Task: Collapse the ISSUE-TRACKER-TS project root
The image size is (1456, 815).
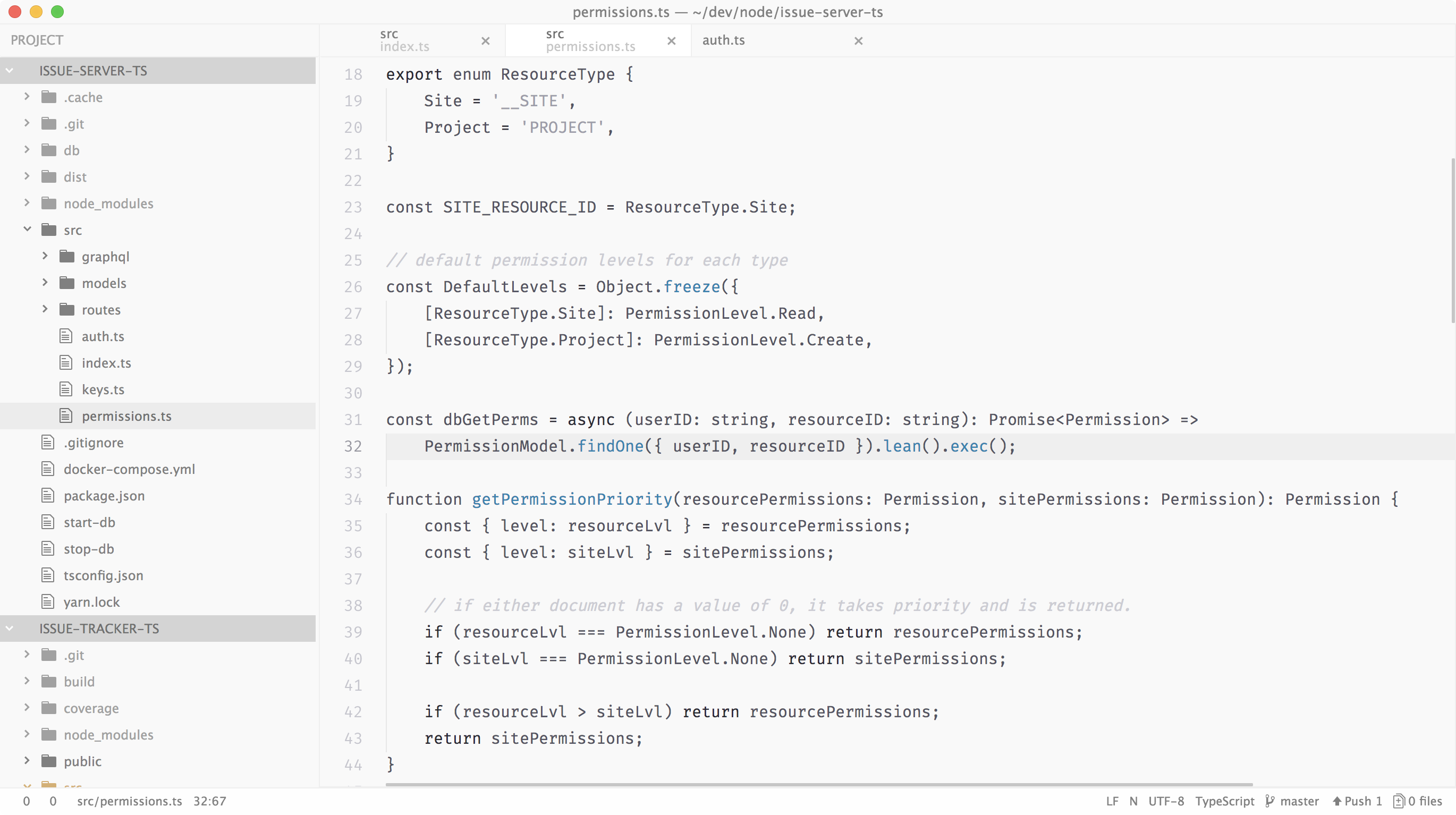Action: pyautogui.click(x=10, y=628)
